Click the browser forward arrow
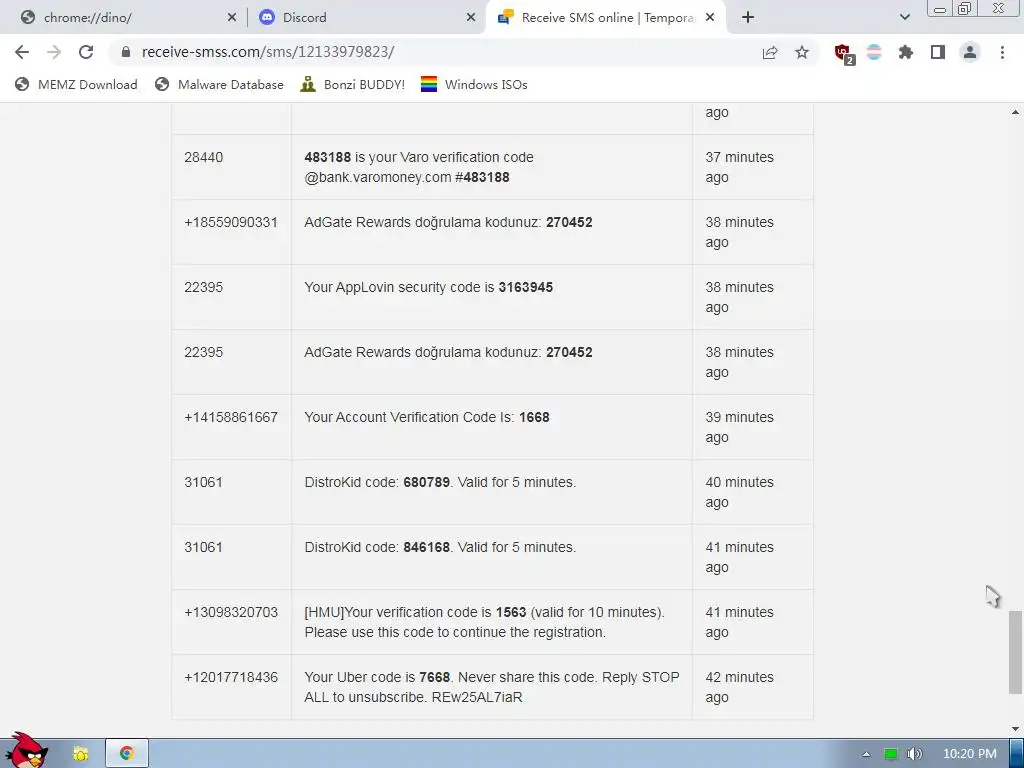 54,52
